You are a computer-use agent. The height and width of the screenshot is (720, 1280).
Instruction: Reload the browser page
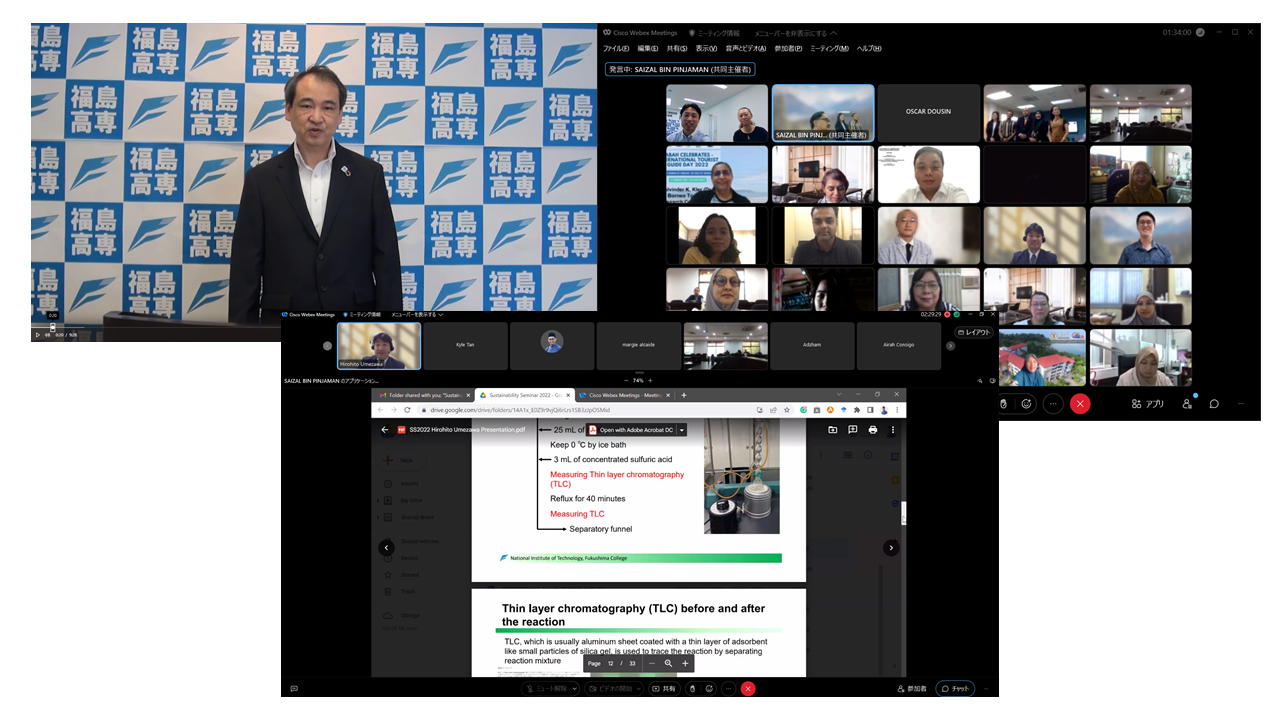click(x=407, y=410)
